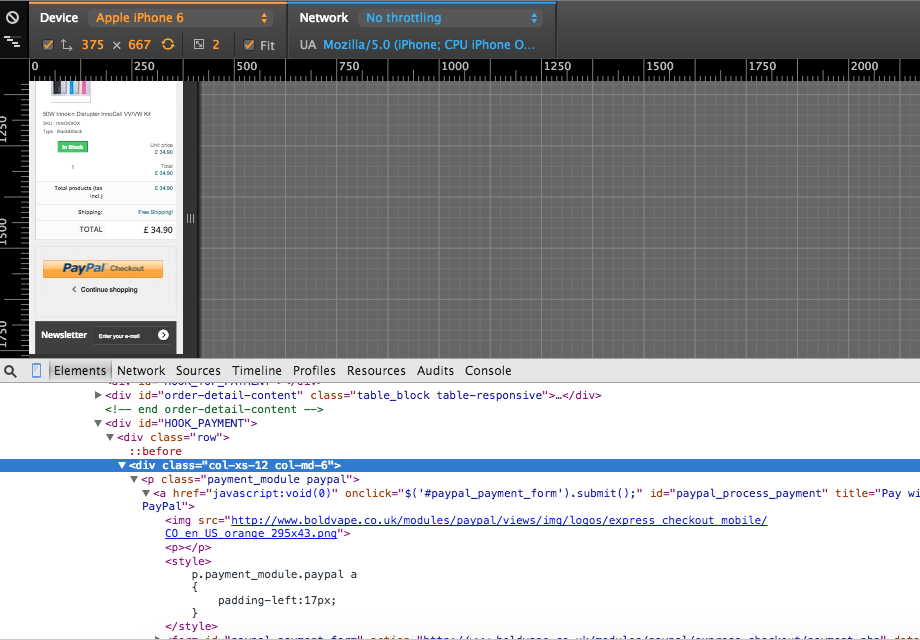Click the Continue shopping link

coord(105,289)
